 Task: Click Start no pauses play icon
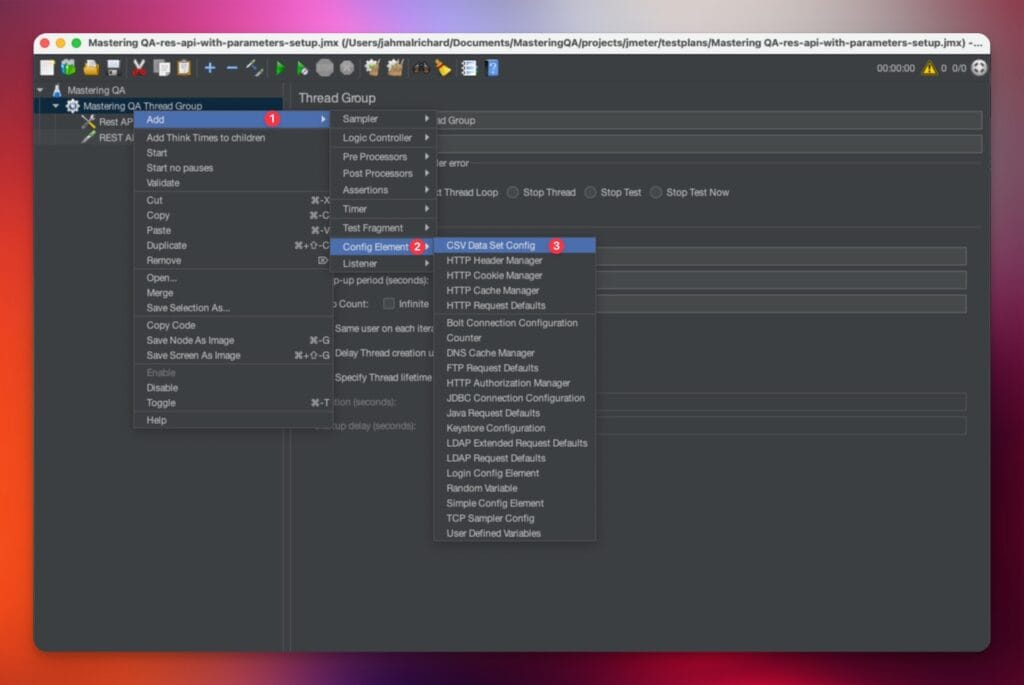point(302,68)
